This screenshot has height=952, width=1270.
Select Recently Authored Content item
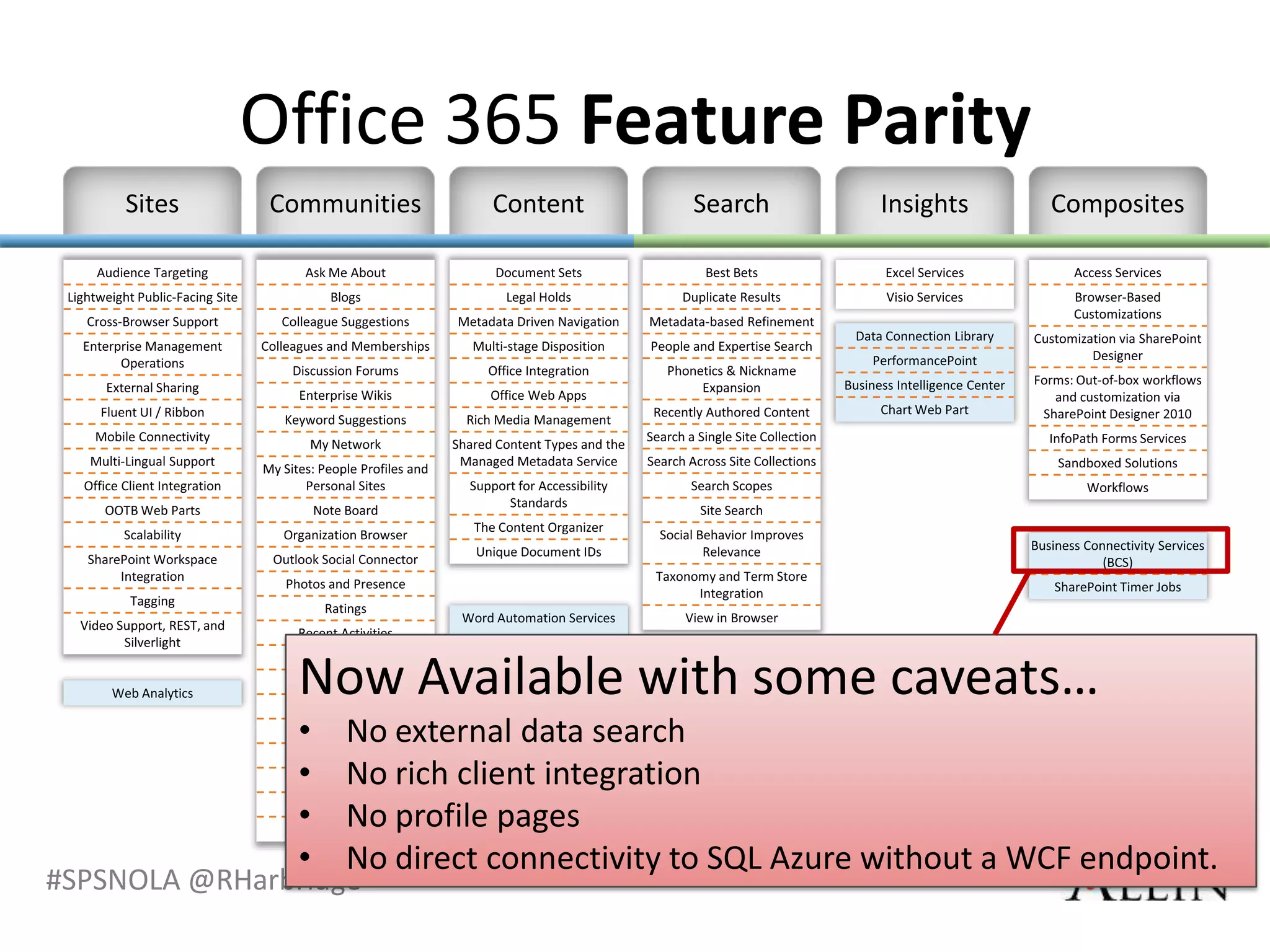731,412
